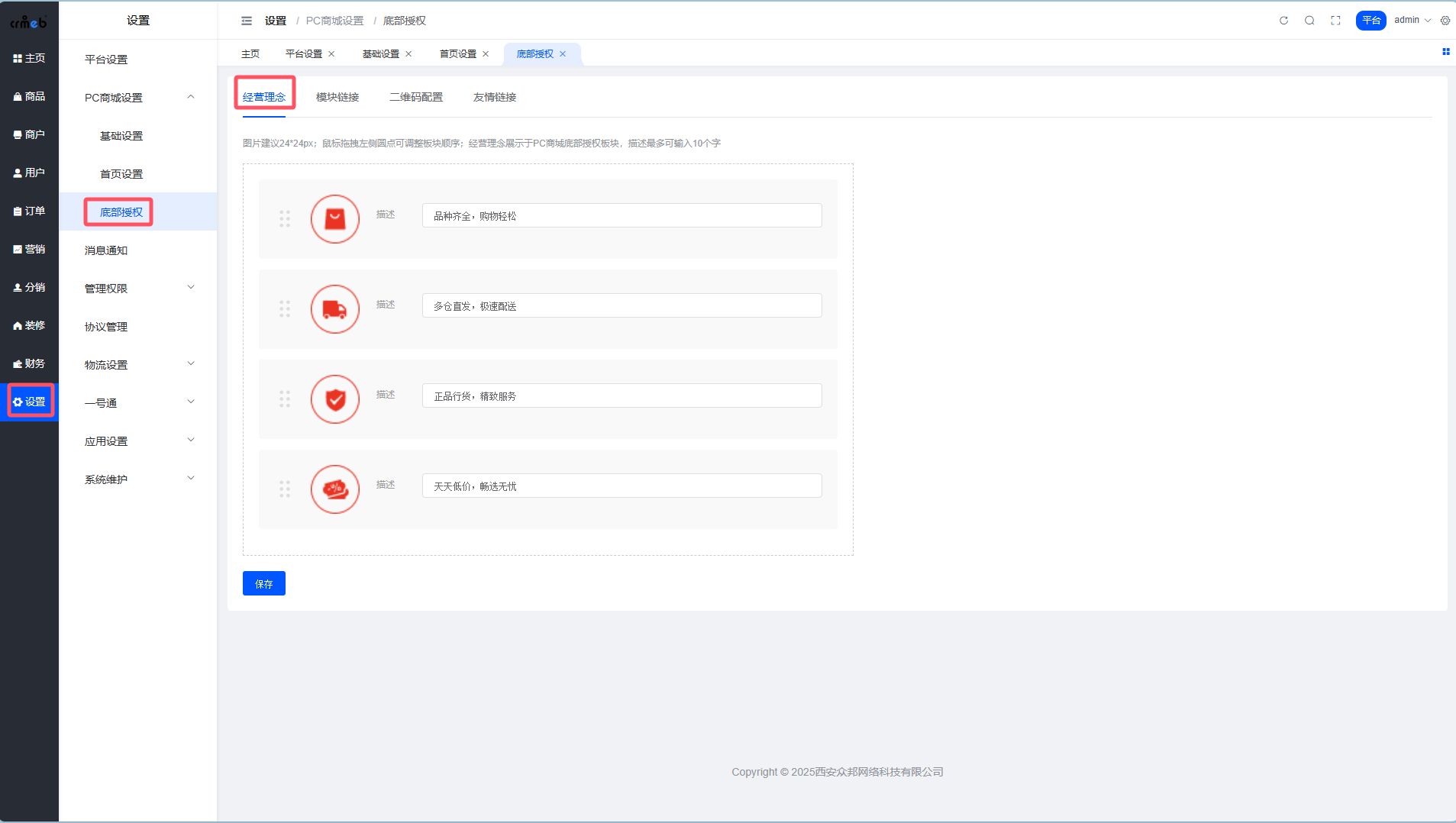This screenshot has width=1456, height=823.
Task: Open 商品 in the left navigation
Action: [x=29, y=96]
